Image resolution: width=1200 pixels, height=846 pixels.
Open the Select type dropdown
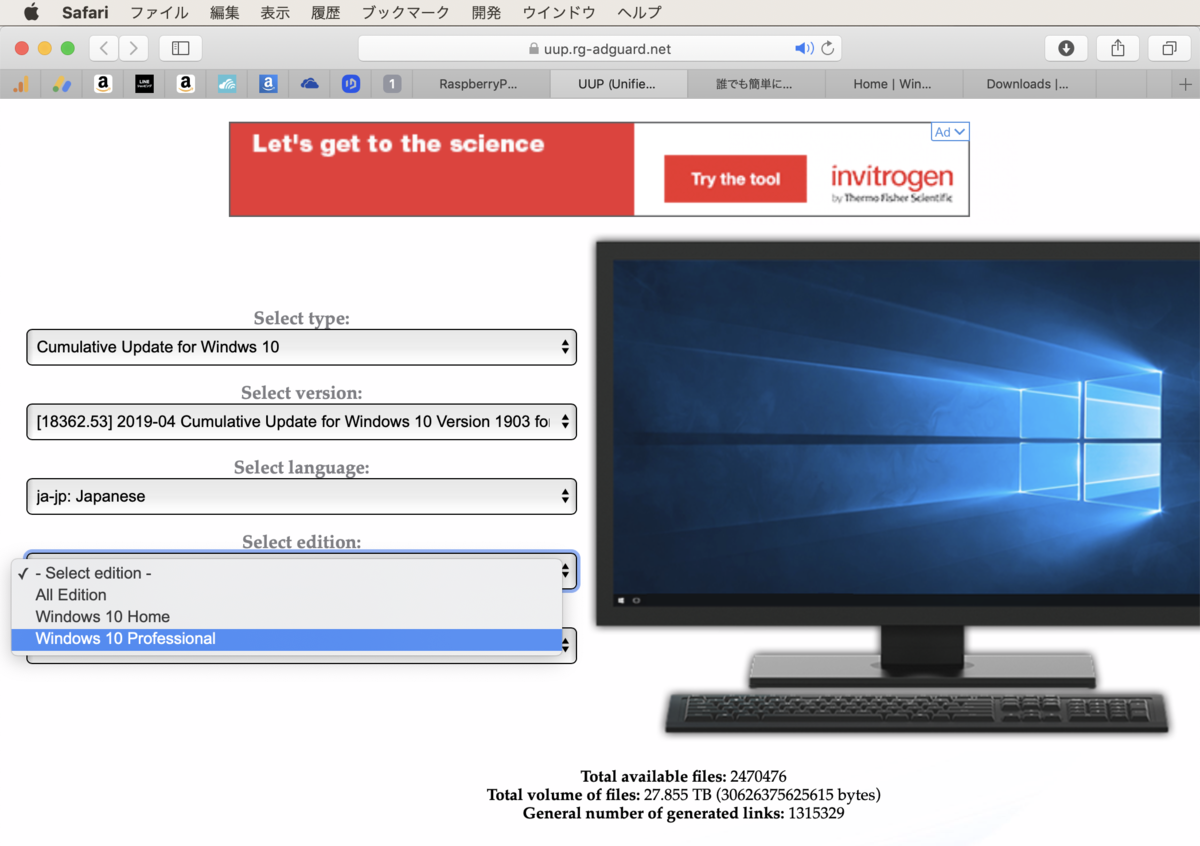coord(301,347)
